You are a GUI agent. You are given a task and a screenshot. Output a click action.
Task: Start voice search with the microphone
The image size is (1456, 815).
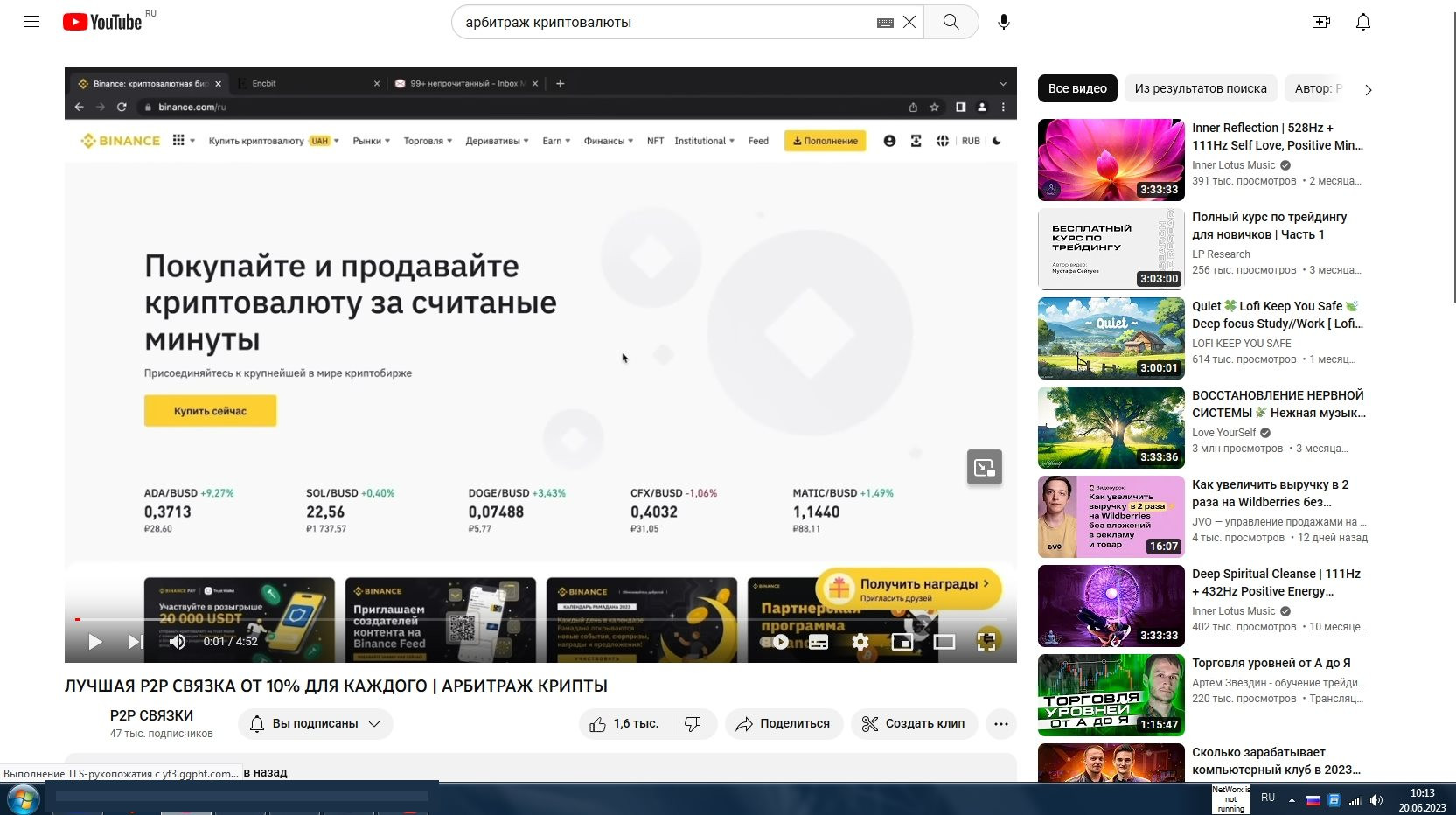tap(1004, 22)
